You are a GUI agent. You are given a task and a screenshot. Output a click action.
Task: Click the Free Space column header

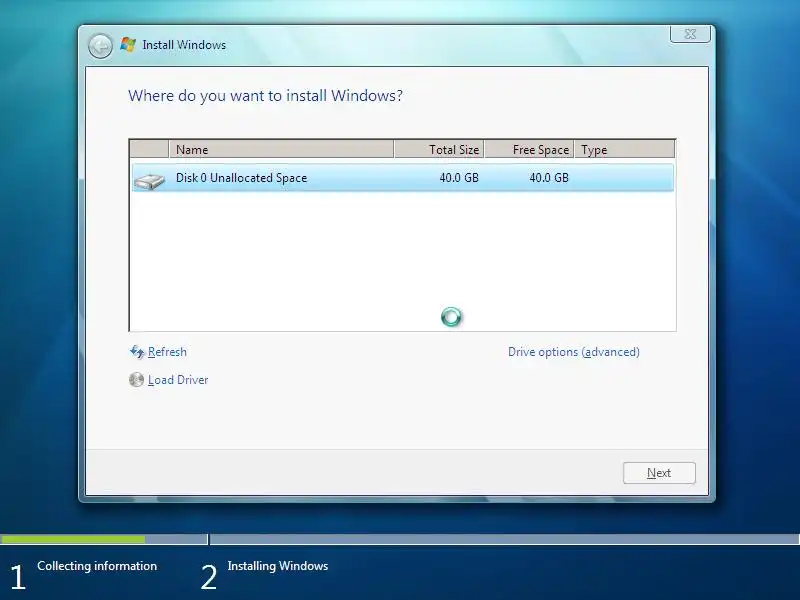[530, 149]
